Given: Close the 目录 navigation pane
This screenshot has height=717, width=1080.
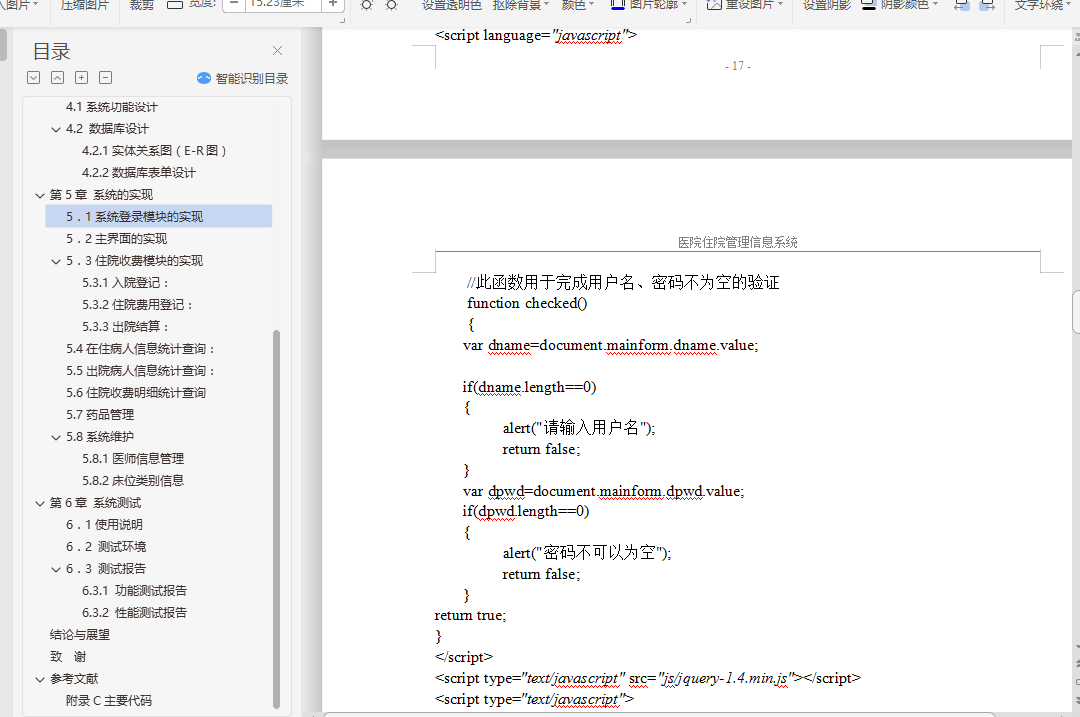Looking at the screenshot, I should [278, 51].
